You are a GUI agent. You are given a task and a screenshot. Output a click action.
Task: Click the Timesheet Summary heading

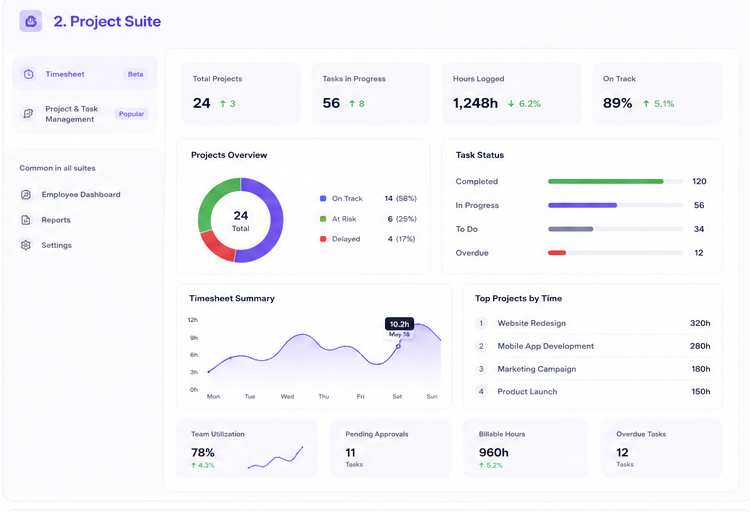[232, 298]
